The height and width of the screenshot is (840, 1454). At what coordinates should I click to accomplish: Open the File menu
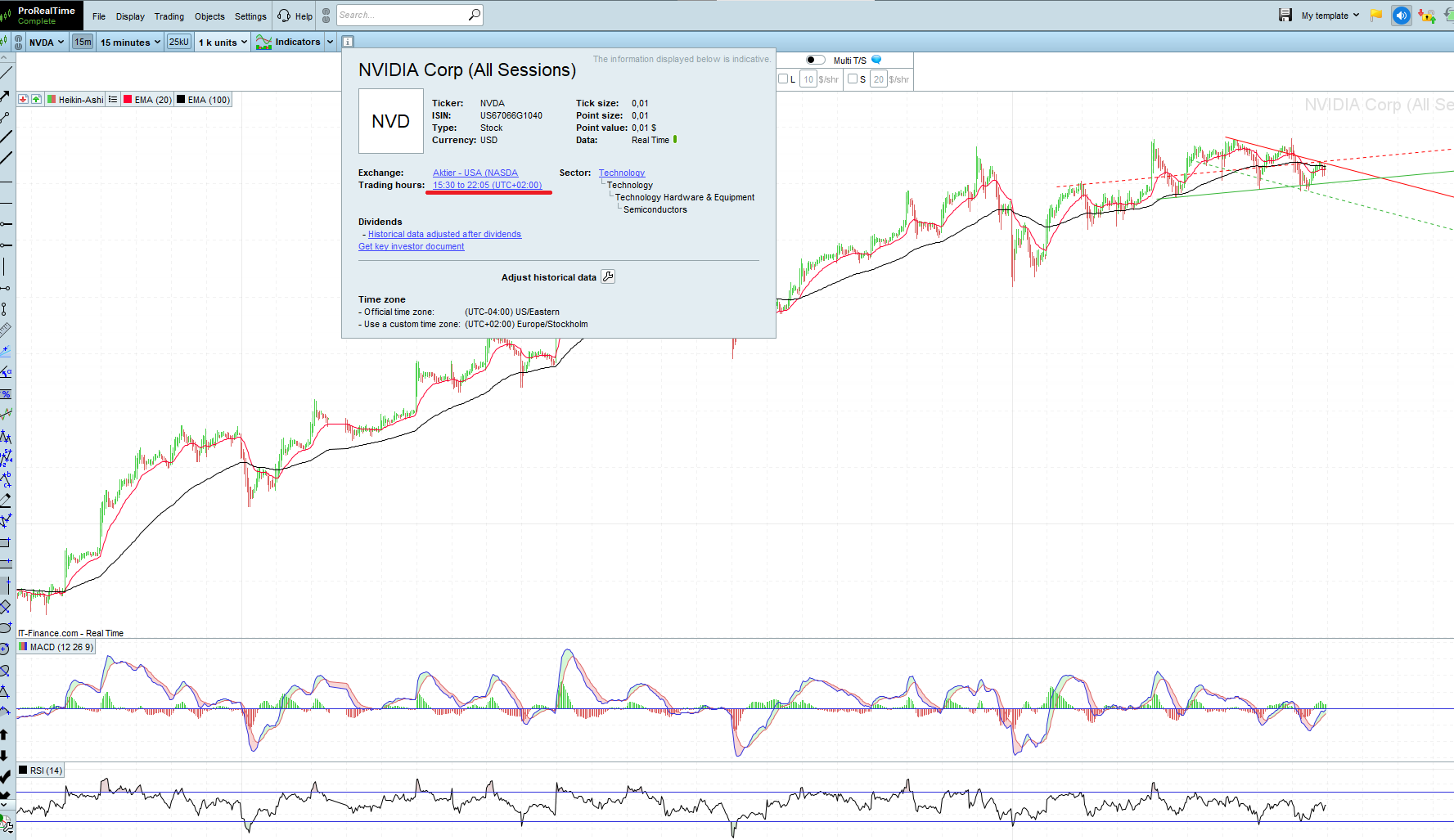pos(99,16)
